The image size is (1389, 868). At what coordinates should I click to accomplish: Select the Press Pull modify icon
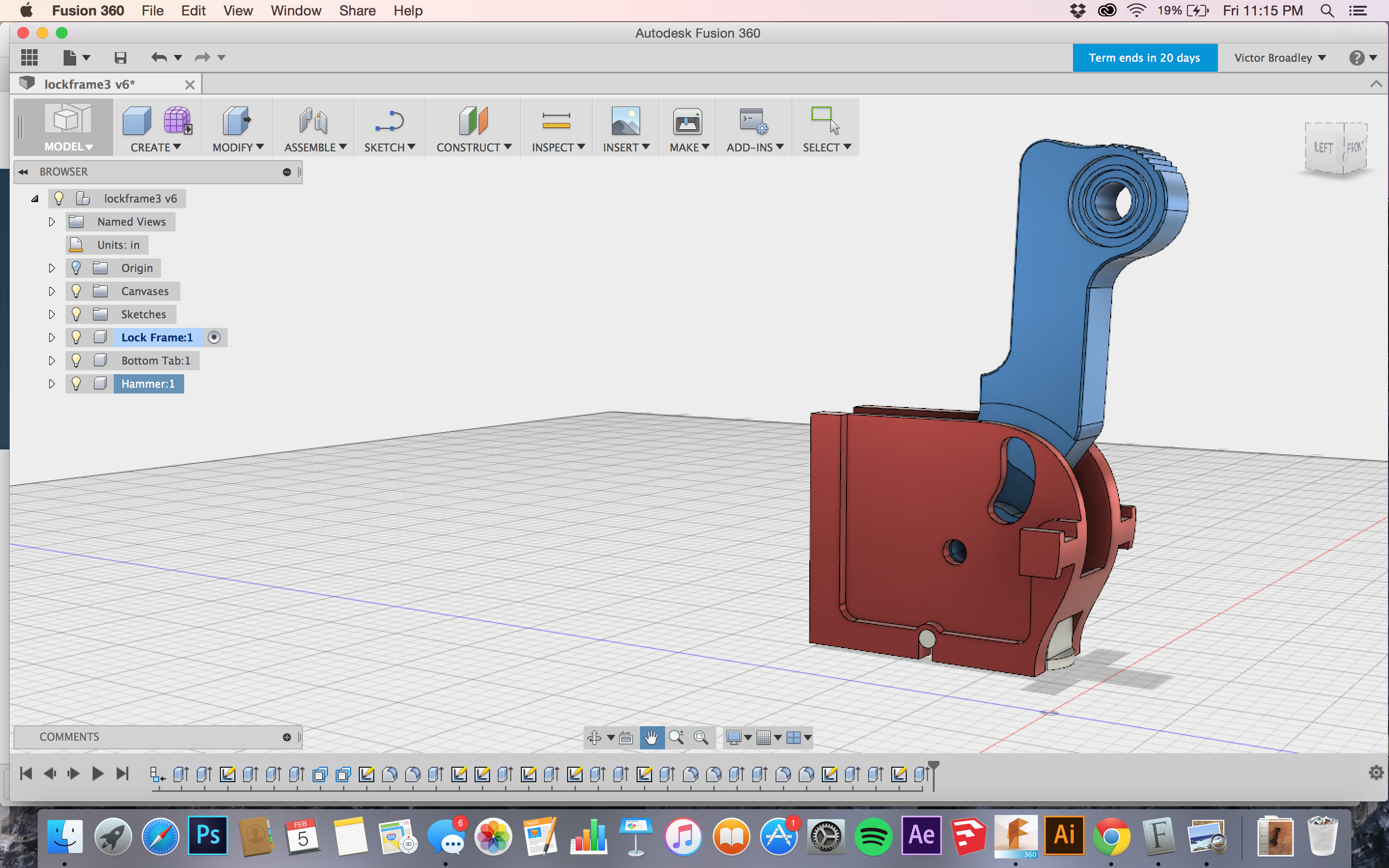tap(237, 121)
